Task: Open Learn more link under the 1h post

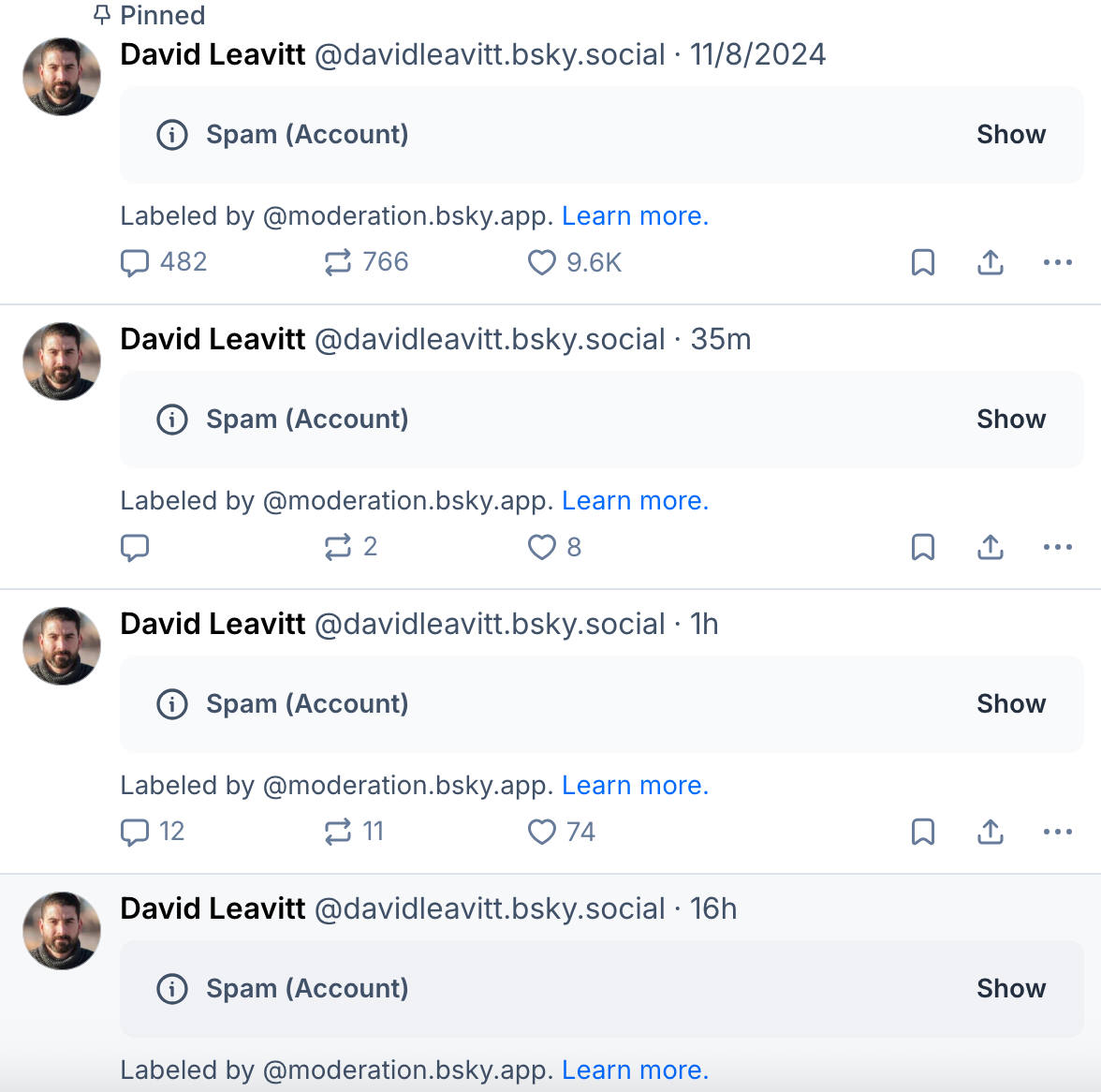Action: point(635,786)
